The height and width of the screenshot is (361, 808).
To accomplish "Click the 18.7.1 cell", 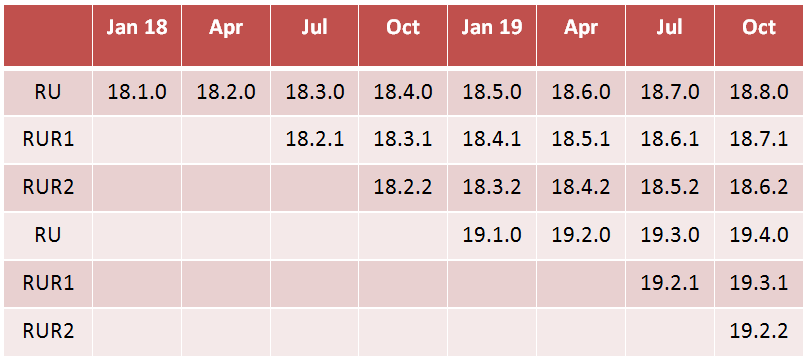I will (x=759, y=141).
